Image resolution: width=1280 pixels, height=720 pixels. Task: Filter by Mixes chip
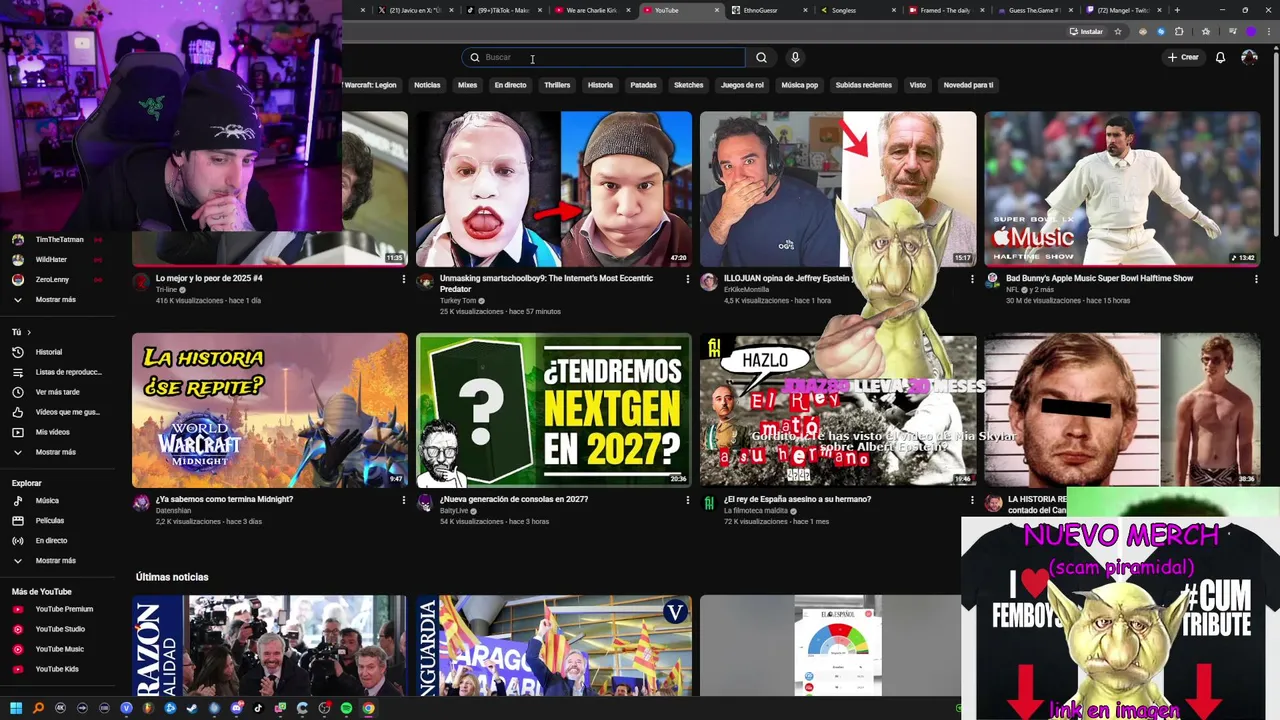(x=467, y=85)
